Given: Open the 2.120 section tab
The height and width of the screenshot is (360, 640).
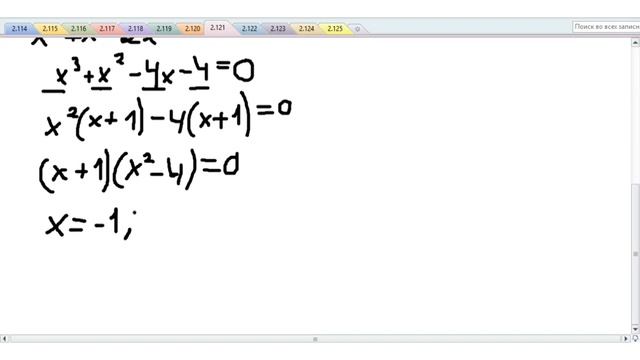Looking at the screenshot, I should [x=192, y=29].
